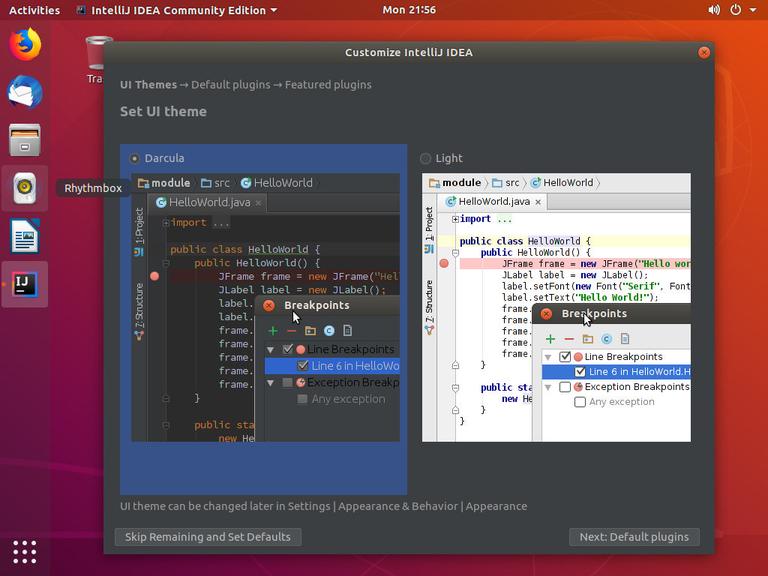Click the Darcula theme preview image

pyautogui.click(x=265, y=308)
